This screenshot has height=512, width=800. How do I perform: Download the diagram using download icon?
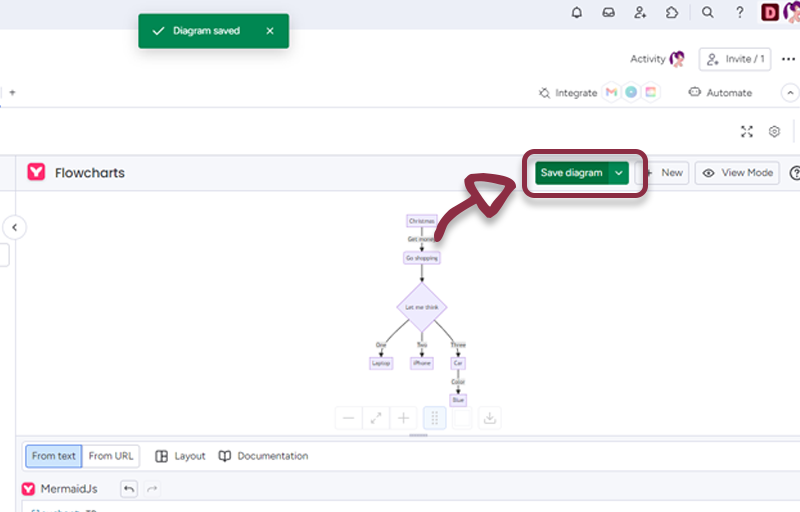tap(490, 419)
